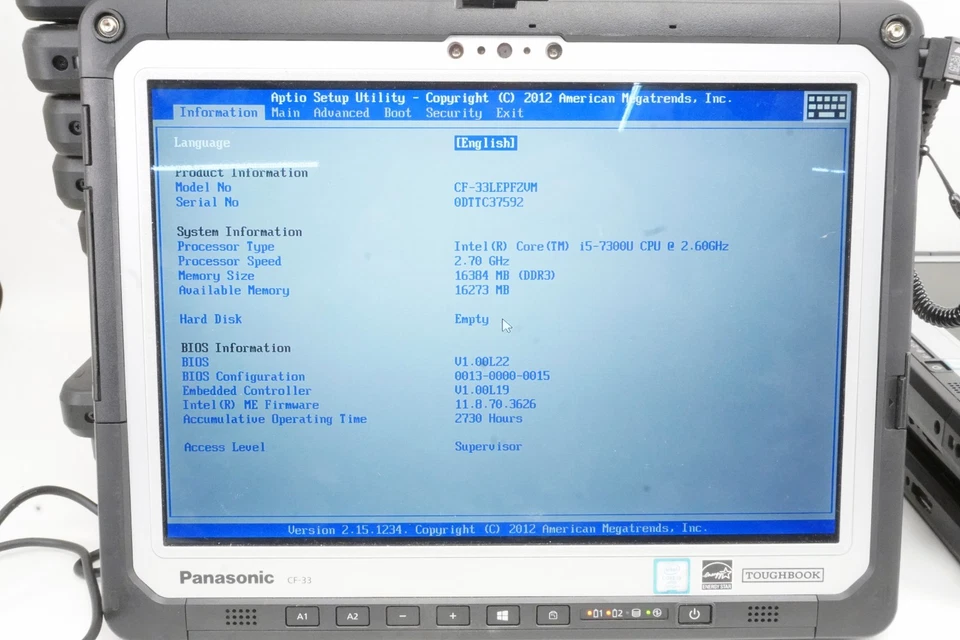Click the Intel Core i5 sticker
The height and width of the screenshot is (640, 960).
click(671, 576)
